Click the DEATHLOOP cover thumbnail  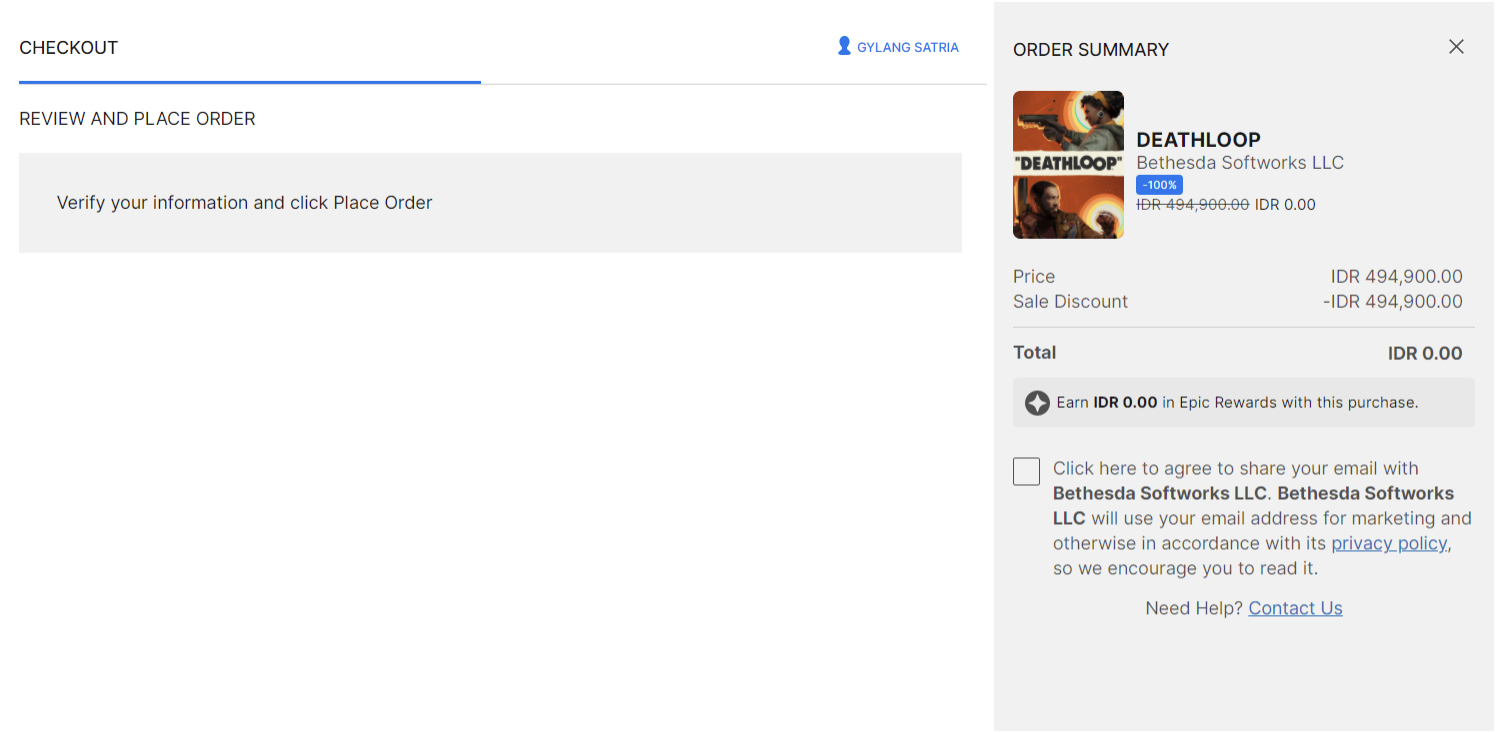coord(1068,165)
